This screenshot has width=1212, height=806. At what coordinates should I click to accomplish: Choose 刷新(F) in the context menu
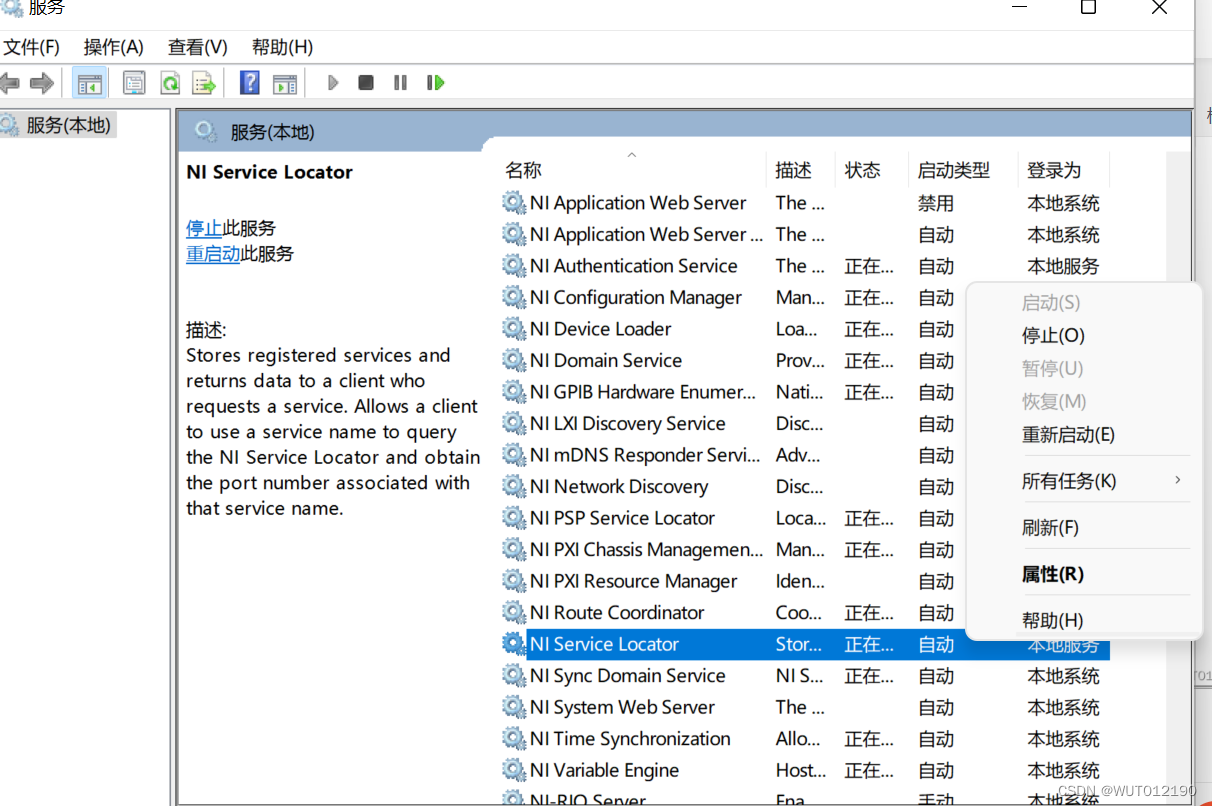[1083, 527]
